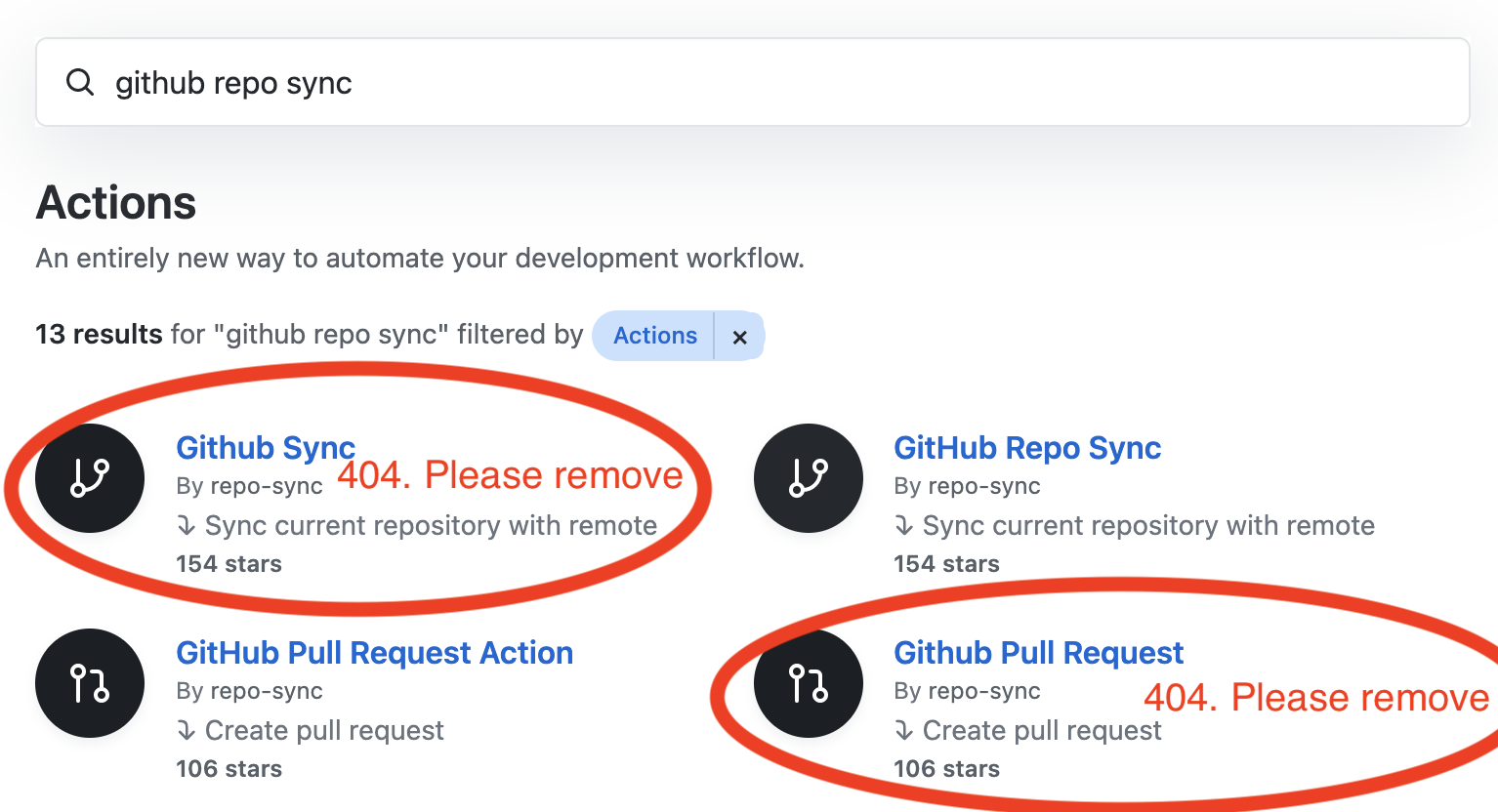Image resolution: width=1498 pixels, height=812 pixels.
Task: Click '154 stars' under Github Sync
Action: tap(229, 564)
